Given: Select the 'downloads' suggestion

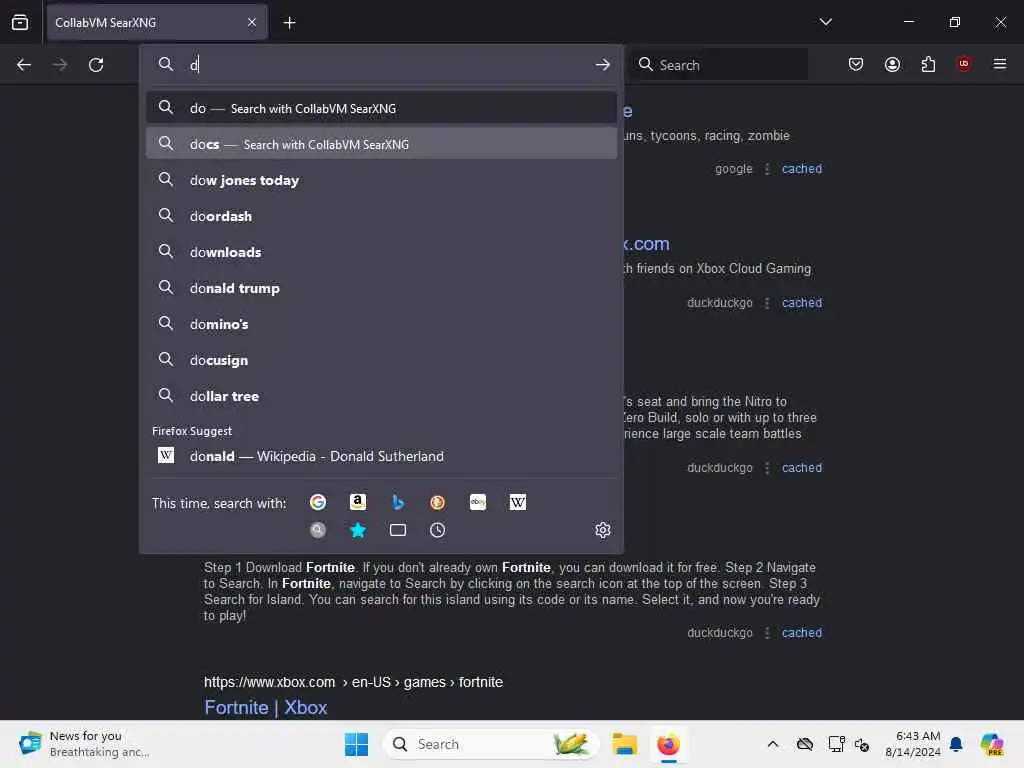Looking at the screenshot, I should point(381,251).
